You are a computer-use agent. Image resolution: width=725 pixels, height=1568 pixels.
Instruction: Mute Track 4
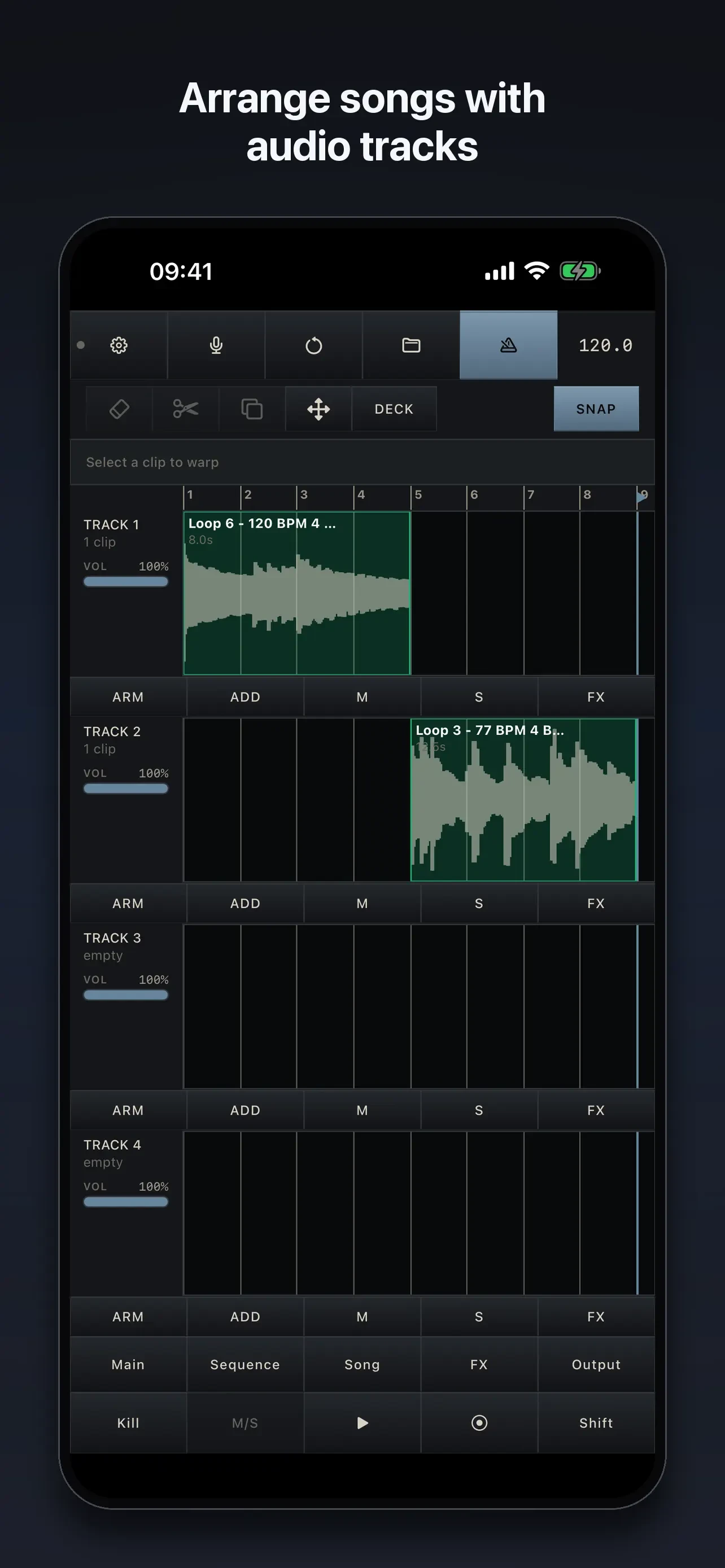click(x=362, y=1317)
